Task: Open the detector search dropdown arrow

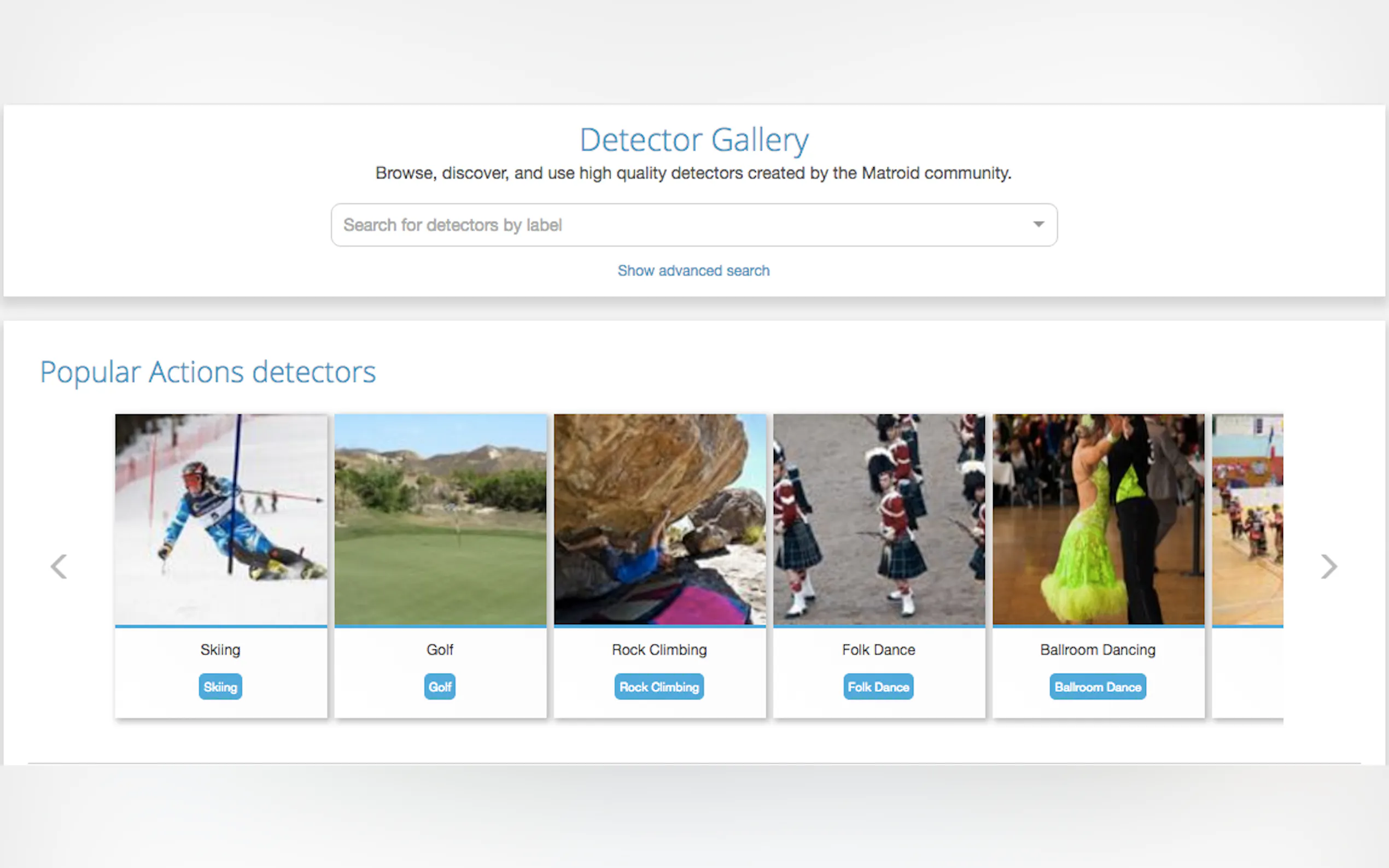Action: pos(1038,225)
